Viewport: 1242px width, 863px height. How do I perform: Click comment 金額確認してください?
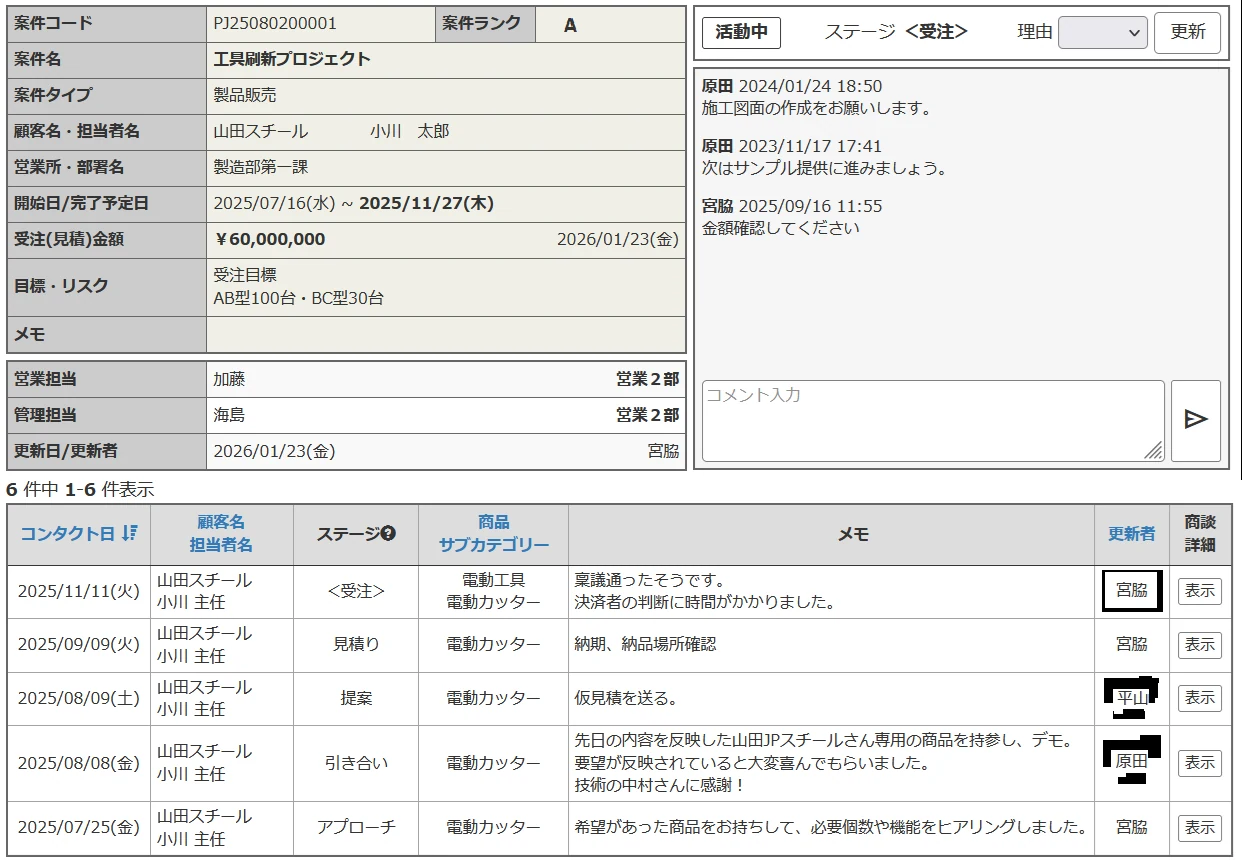(781, 228)
